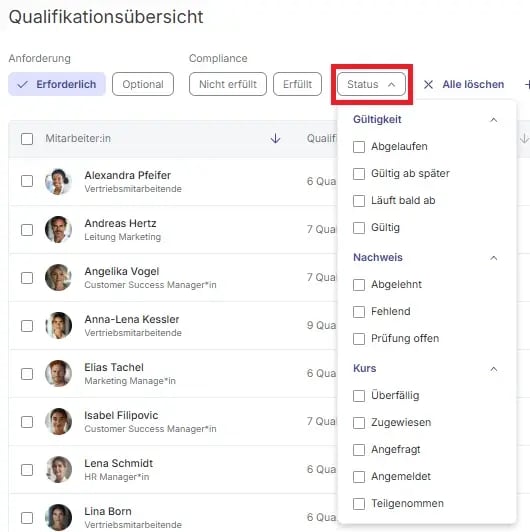Check the box next to Angelika Vogel
This screenshot has width=530, height=532.
pos(27,278)
